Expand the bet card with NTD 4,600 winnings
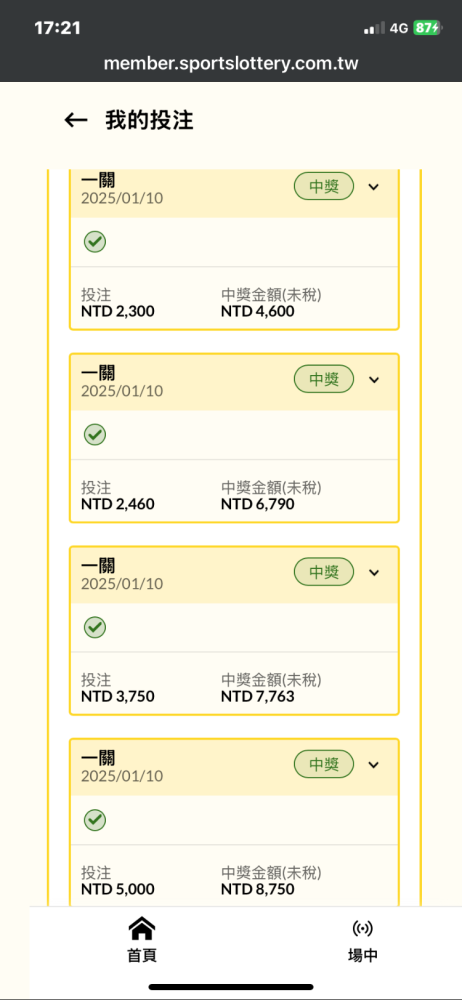This screenshot has height=1000, width=462. tap(374, 187)
